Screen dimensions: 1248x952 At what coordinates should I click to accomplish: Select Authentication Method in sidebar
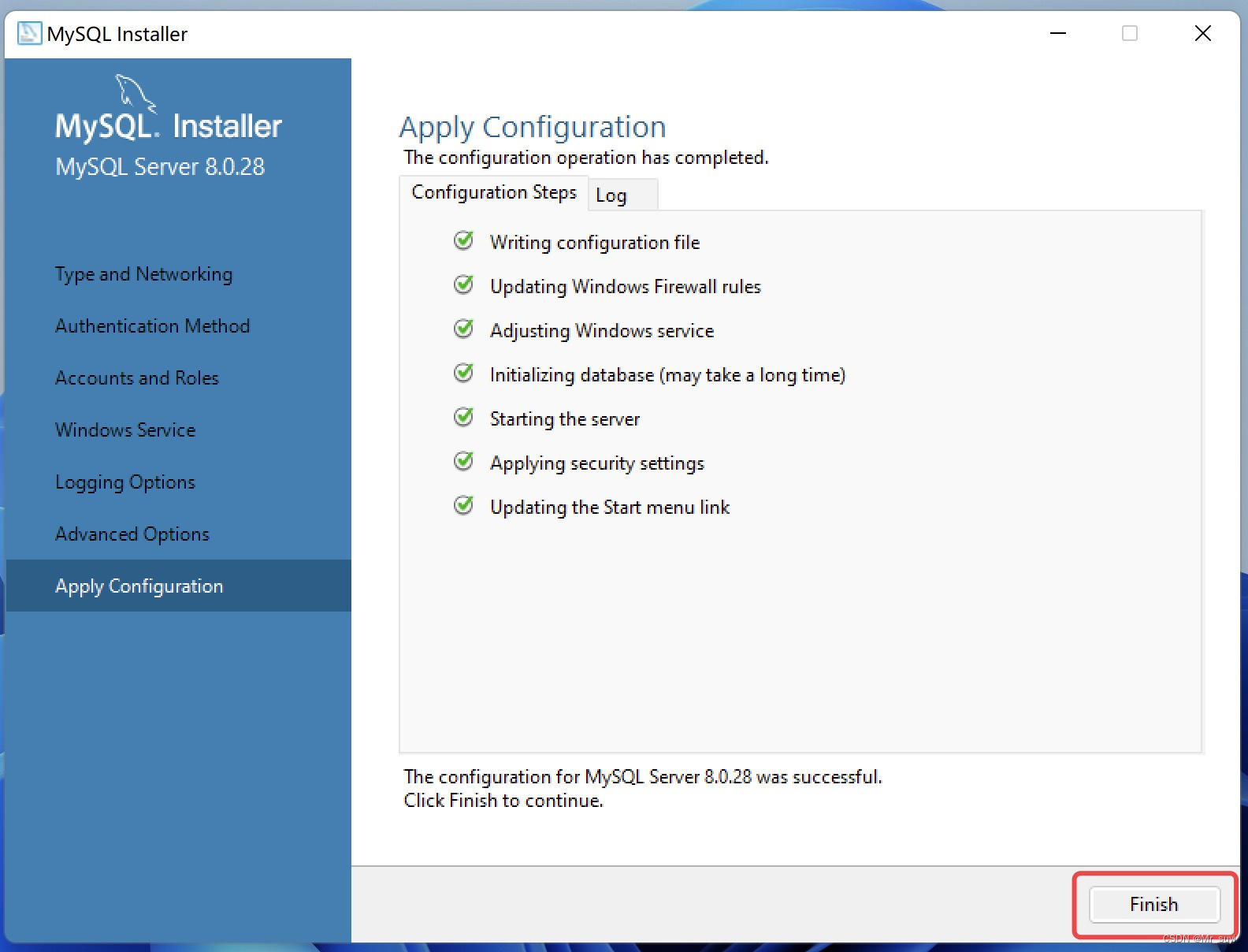(178, 325)
